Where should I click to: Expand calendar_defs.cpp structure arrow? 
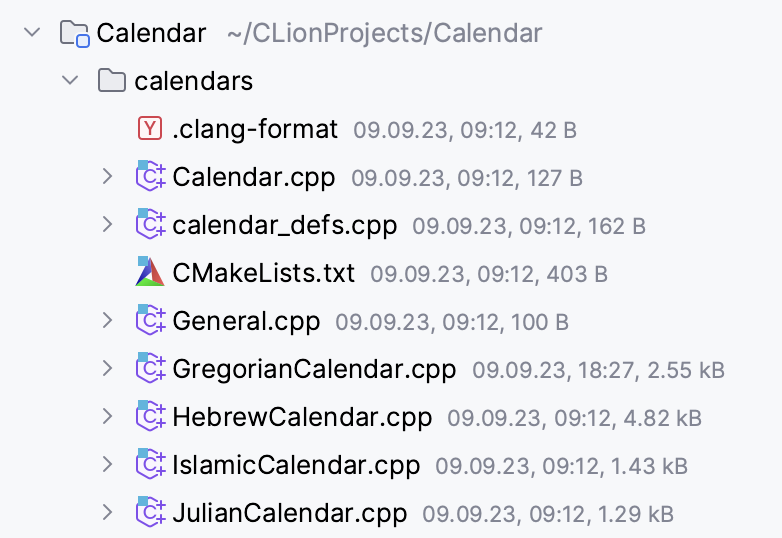(108, 225)
